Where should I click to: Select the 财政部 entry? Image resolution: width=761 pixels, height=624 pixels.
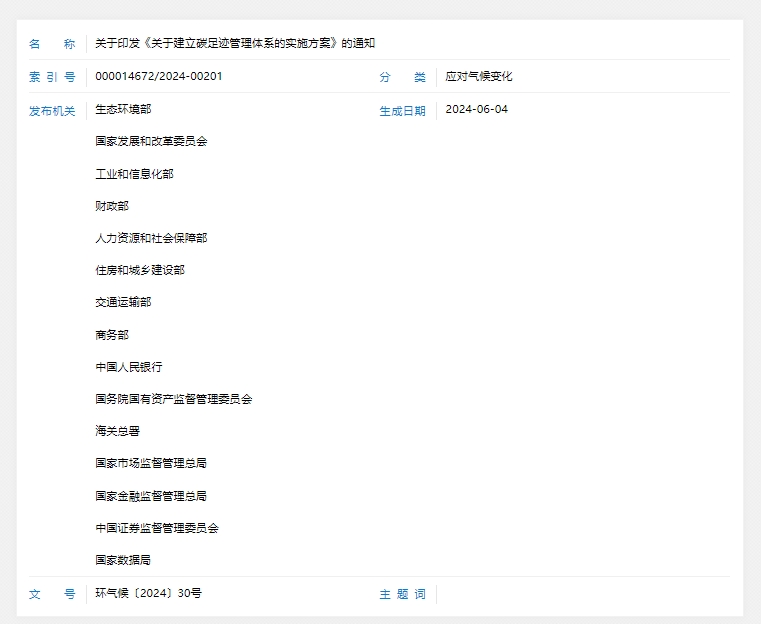112,206
